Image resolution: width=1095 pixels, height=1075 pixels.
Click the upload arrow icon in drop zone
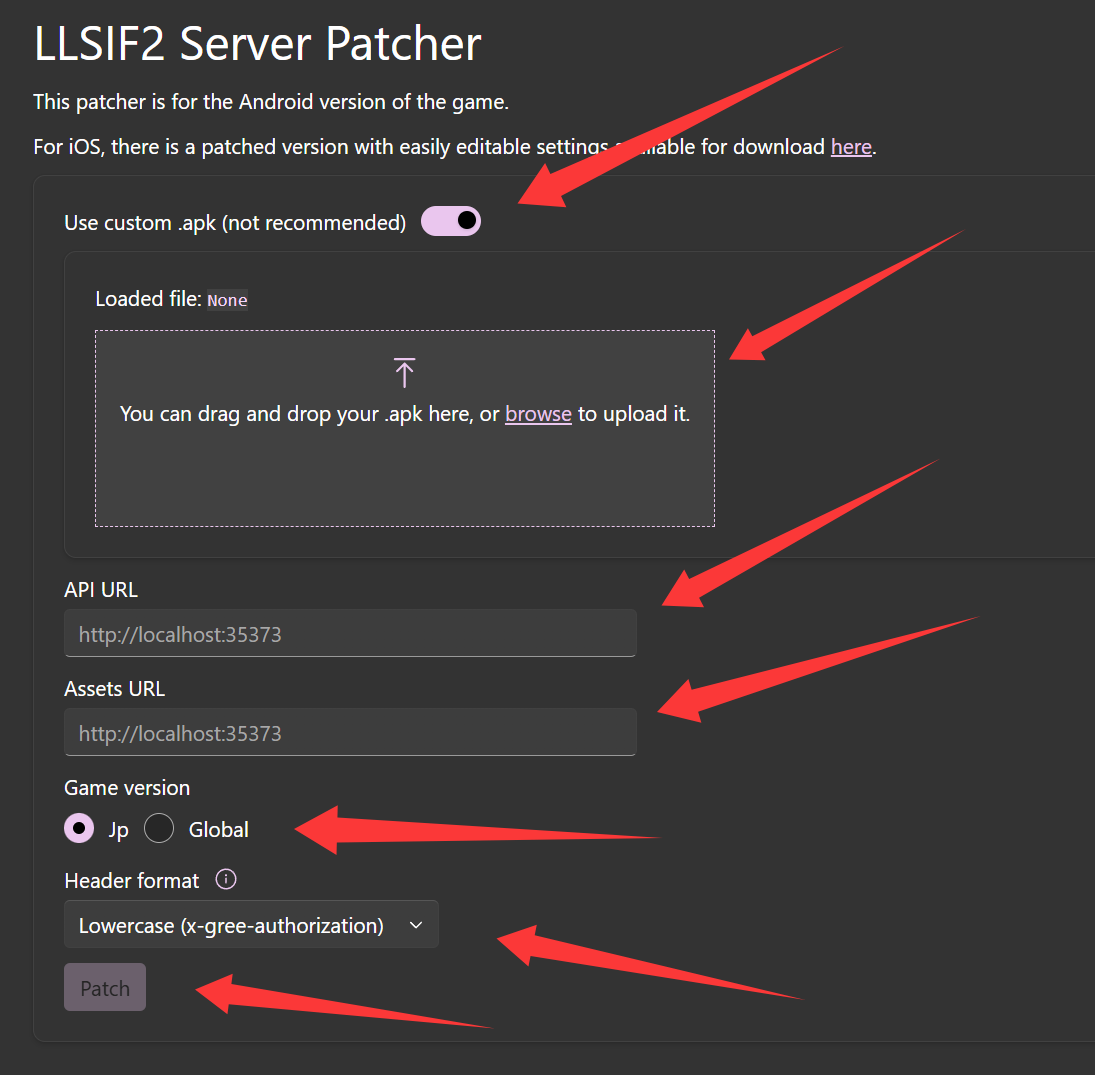tap(404, 372)
